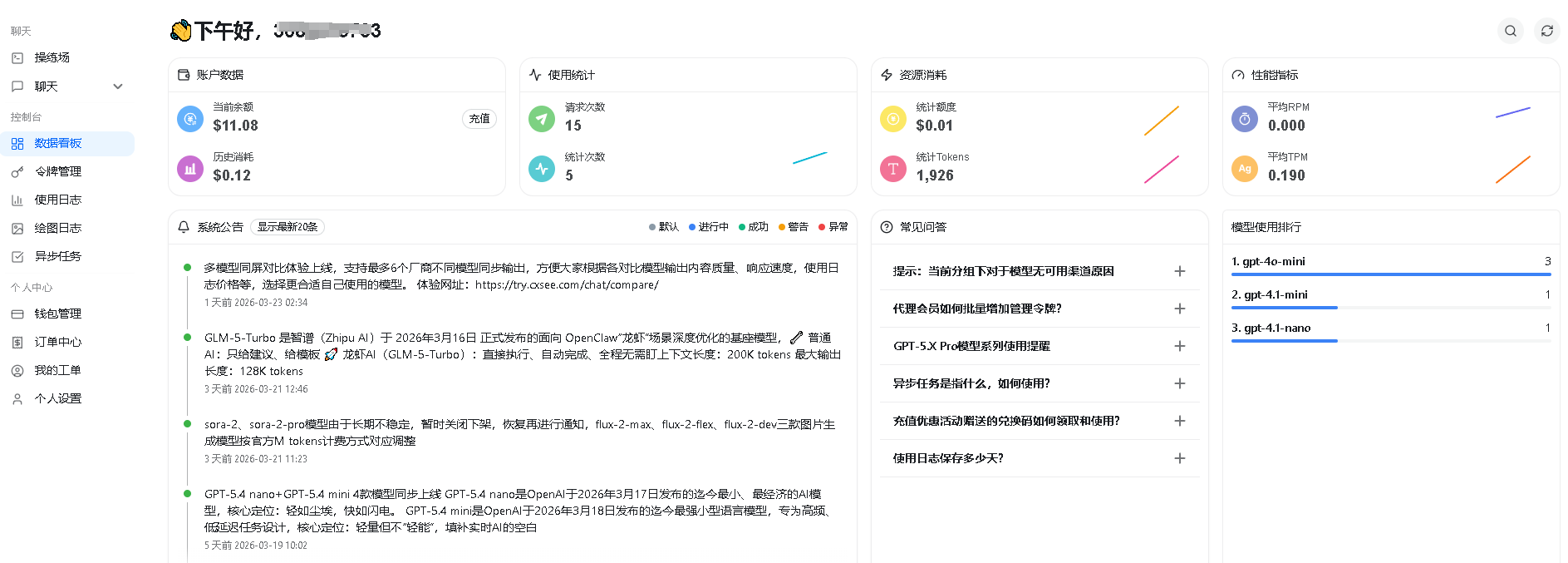Expand the GPT-5.X Pro模型系列使用提醒 FAQ
Screen dimensions: 1568x563
[x=1179, y=346]
